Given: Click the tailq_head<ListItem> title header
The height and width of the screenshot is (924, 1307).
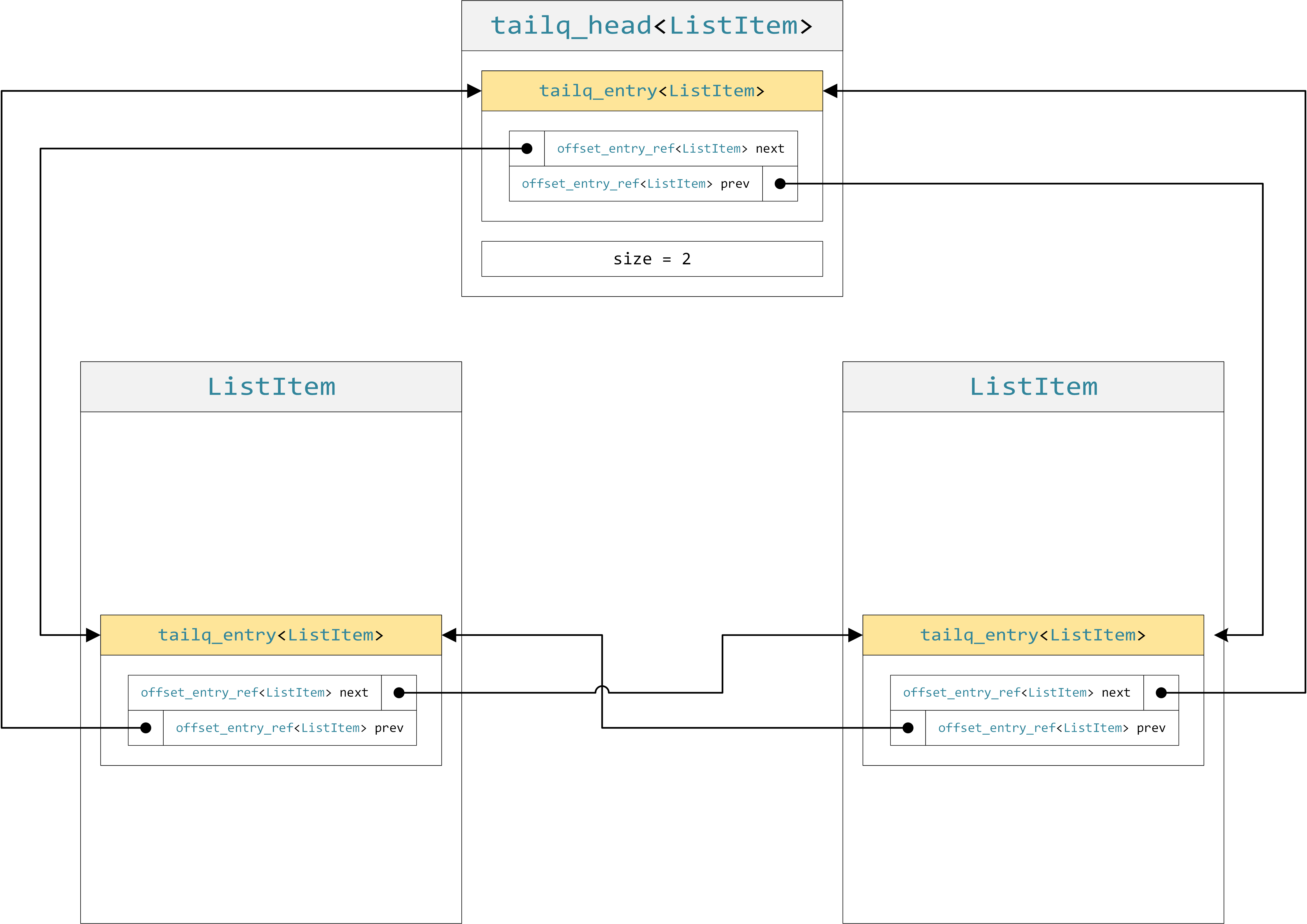Looking at the screenshot, I should [652, 26].
